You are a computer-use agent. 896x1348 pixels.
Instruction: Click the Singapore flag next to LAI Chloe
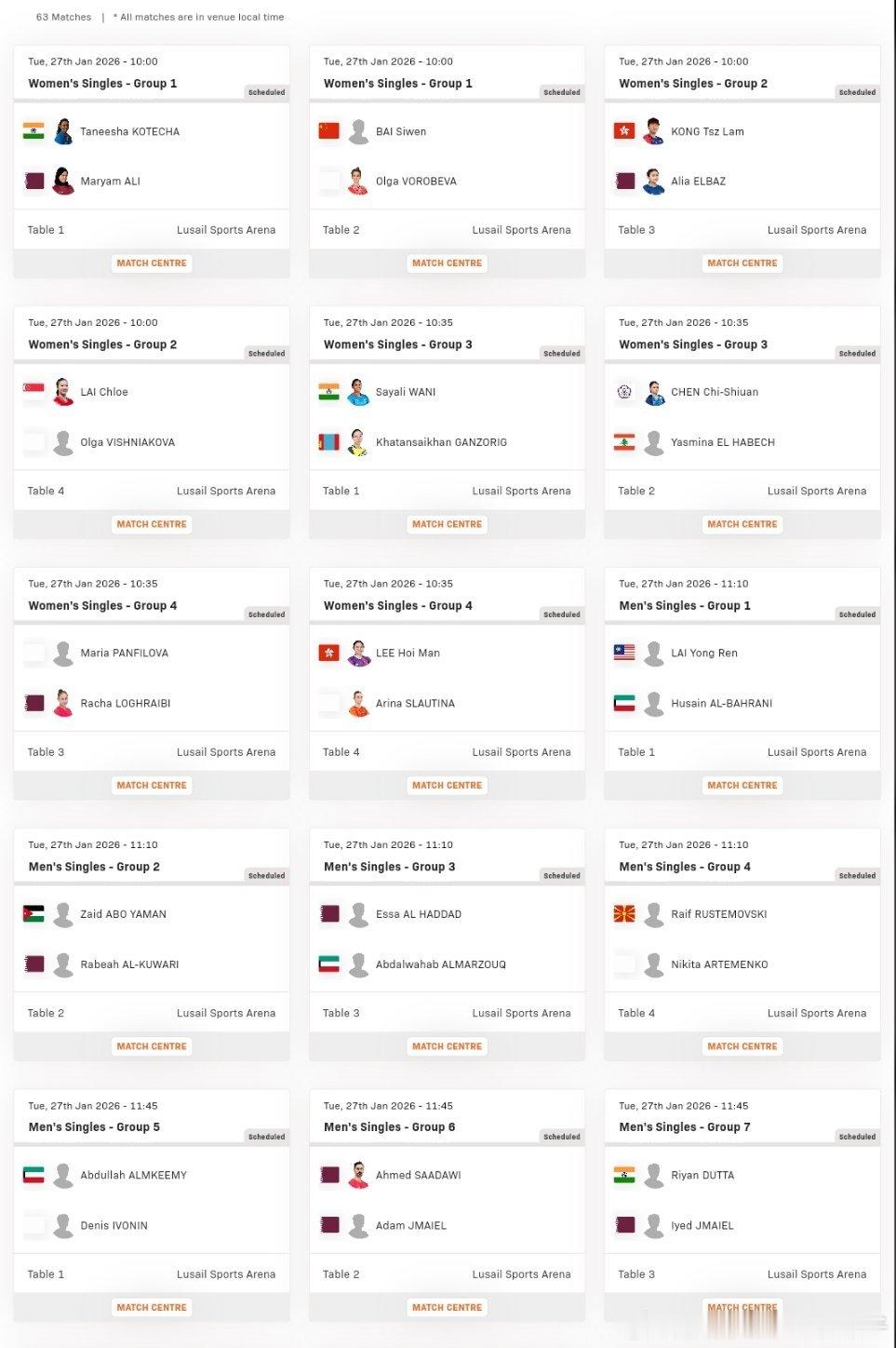33,392
